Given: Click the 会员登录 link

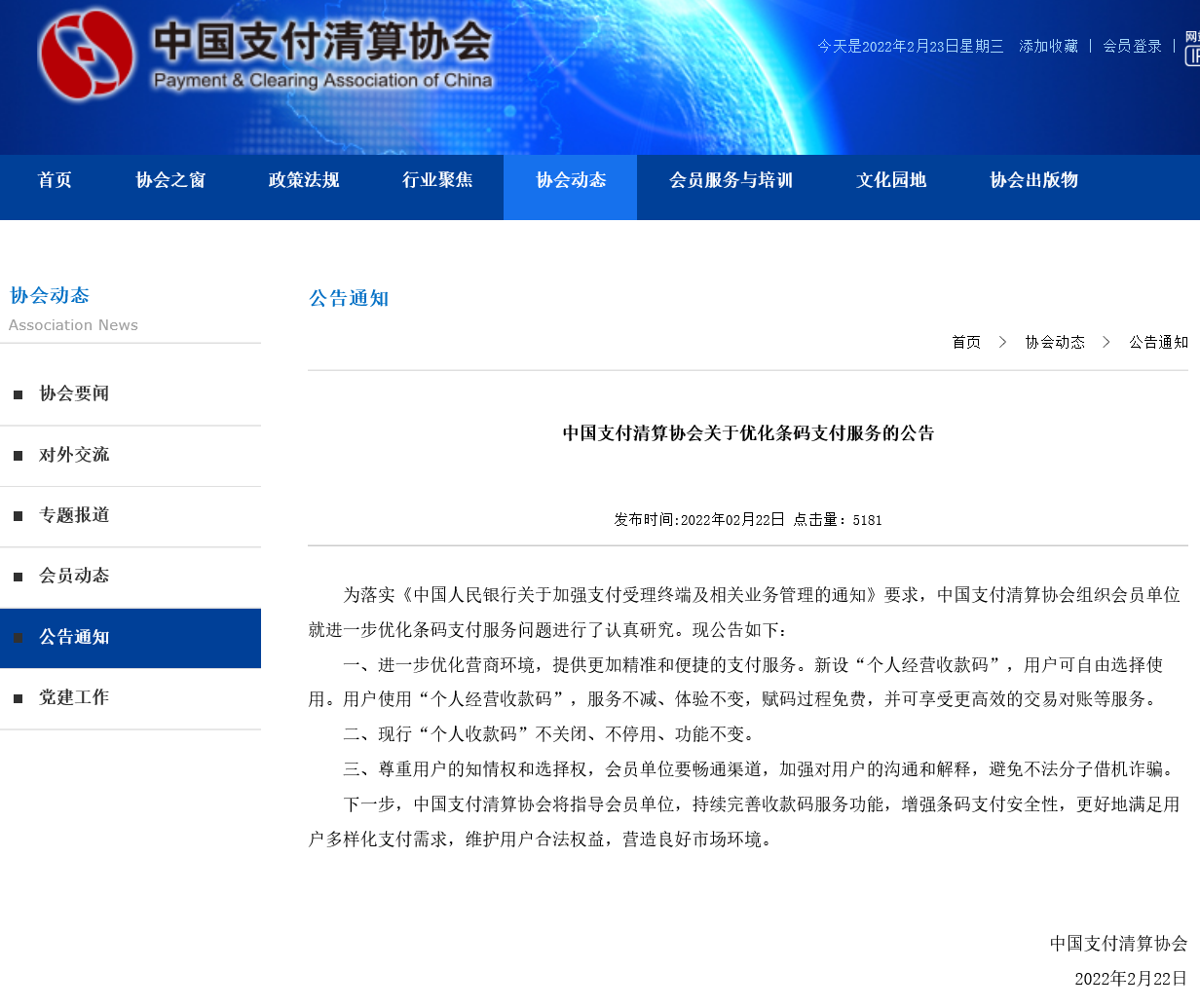Looking at the screenshot, I should coord(1132,46).
